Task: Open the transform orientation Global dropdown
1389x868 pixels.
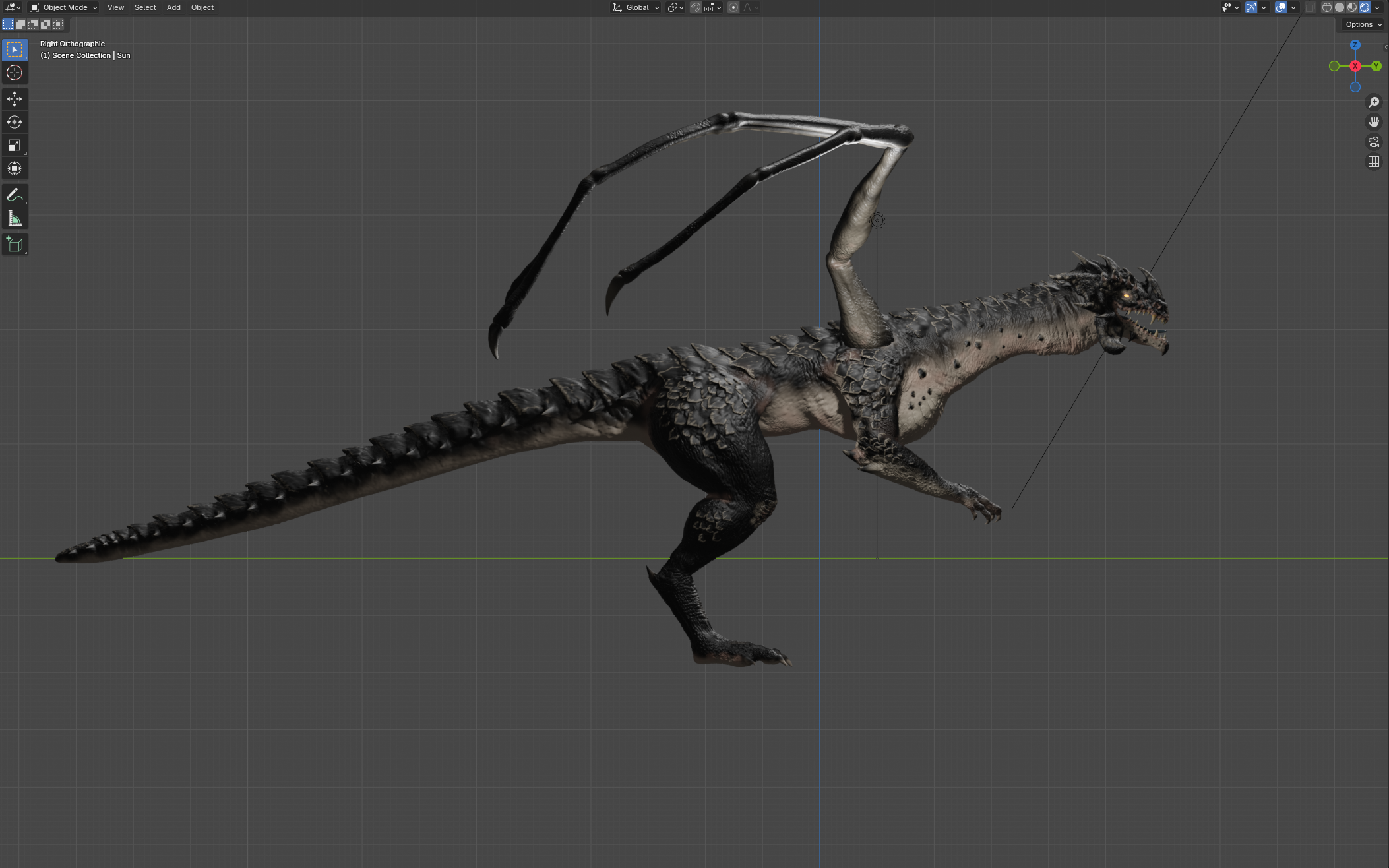Action: 635,7
